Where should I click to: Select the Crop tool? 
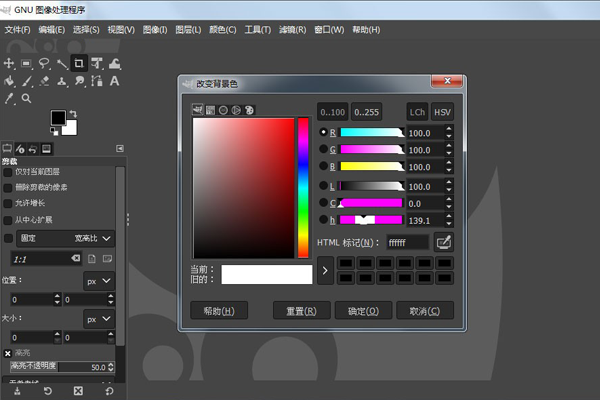(79, 63)
